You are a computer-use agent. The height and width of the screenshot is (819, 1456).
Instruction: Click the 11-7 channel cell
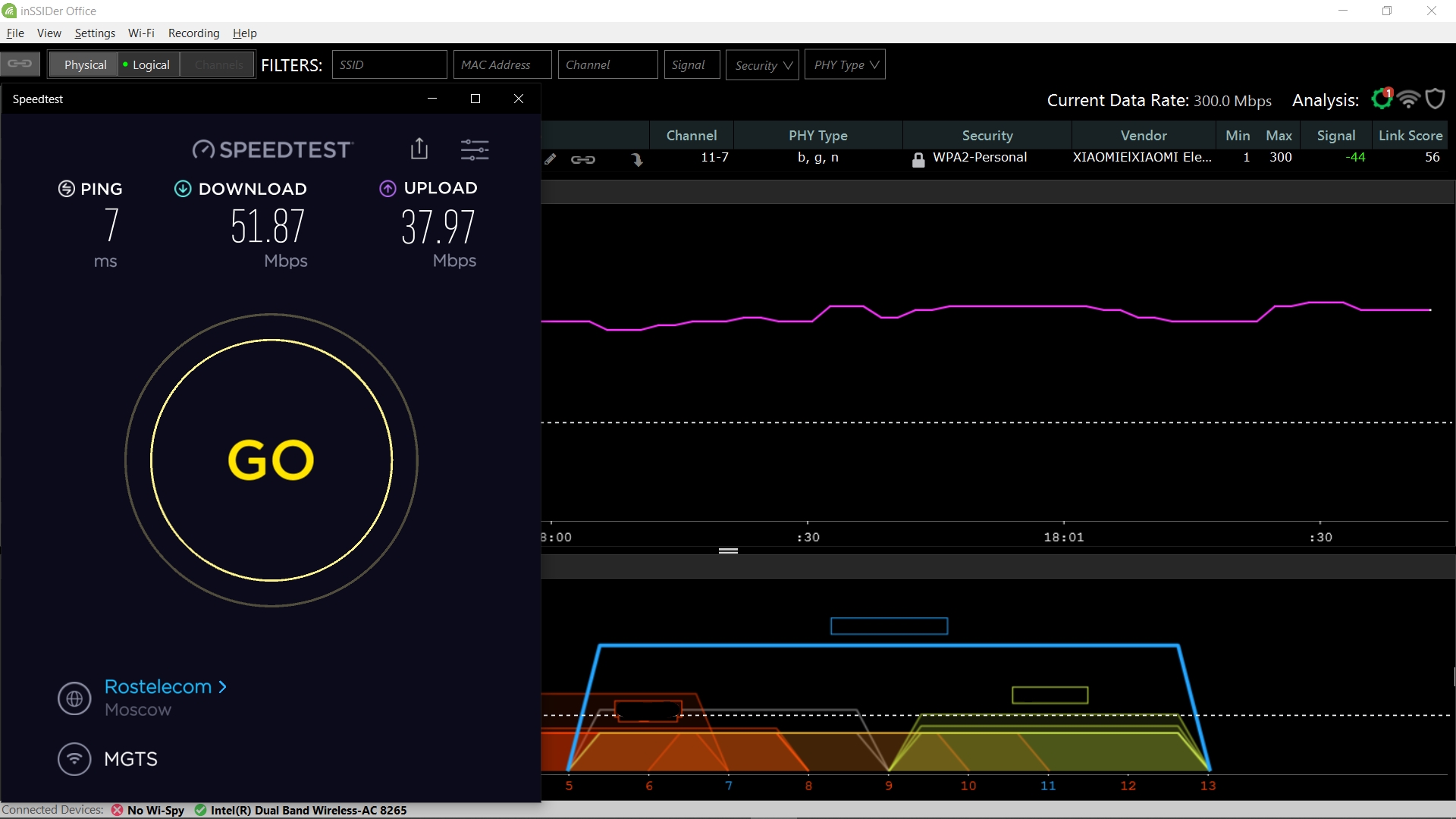pyautogui.click(x=714, y=157)
